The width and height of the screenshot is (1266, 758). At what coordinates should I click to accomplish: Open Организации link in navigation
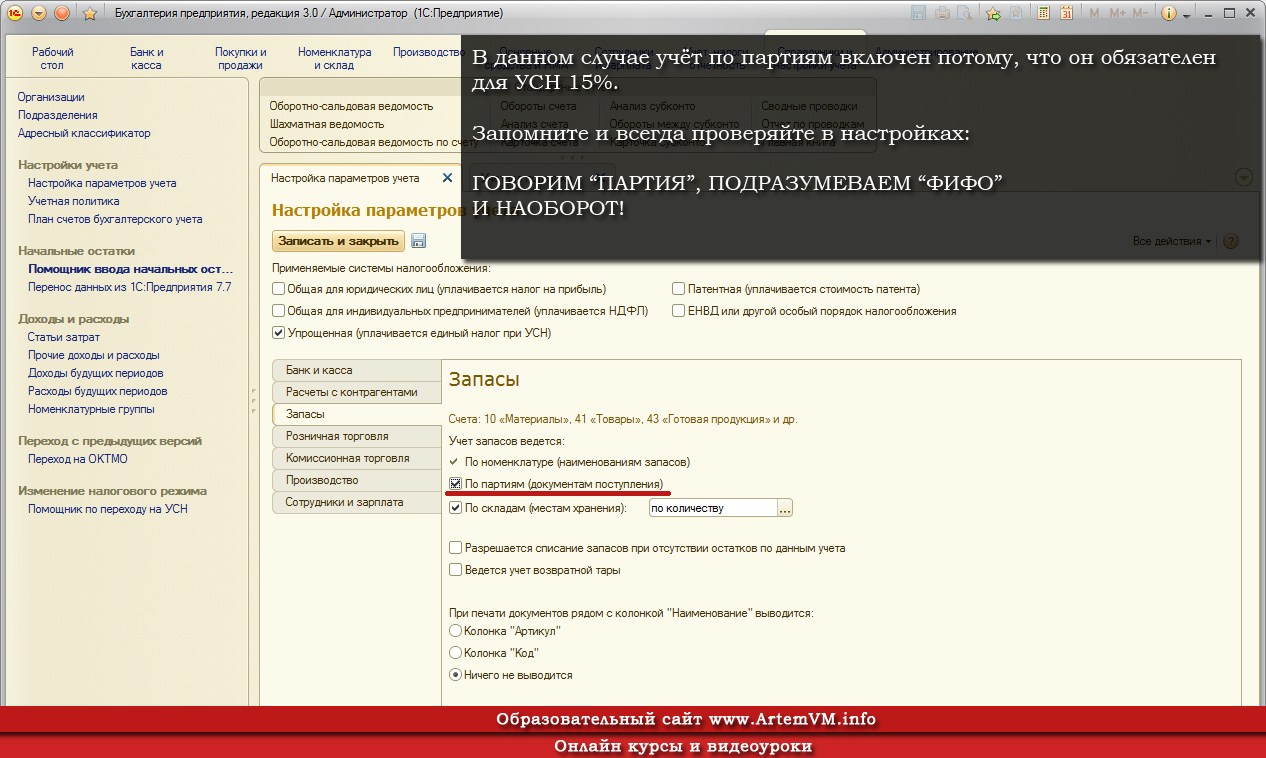point(51,97)
